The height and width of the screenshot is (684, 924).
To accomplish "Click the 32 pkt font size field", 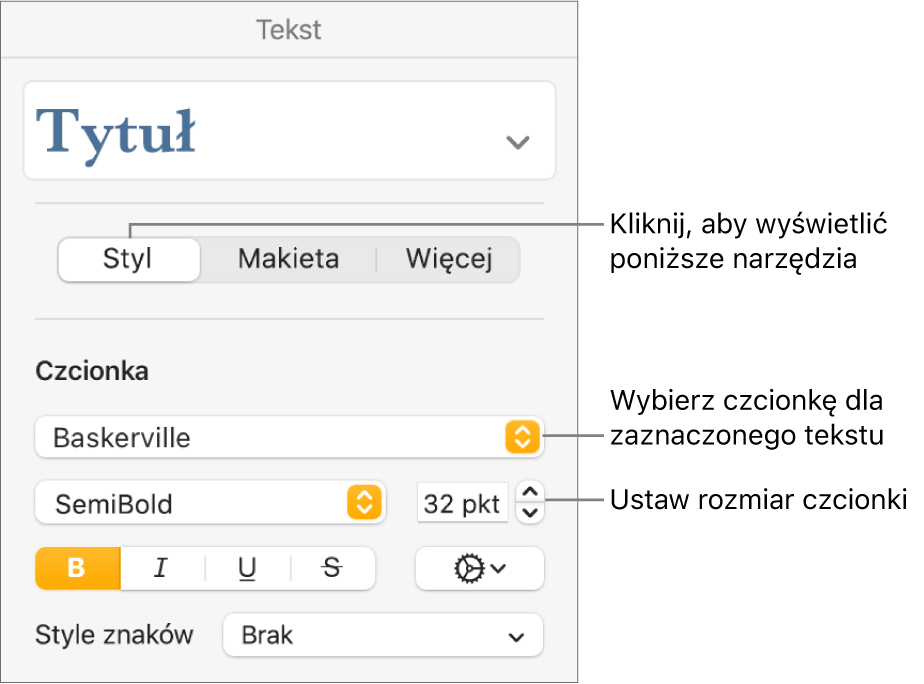I will [x=463, y=503].
